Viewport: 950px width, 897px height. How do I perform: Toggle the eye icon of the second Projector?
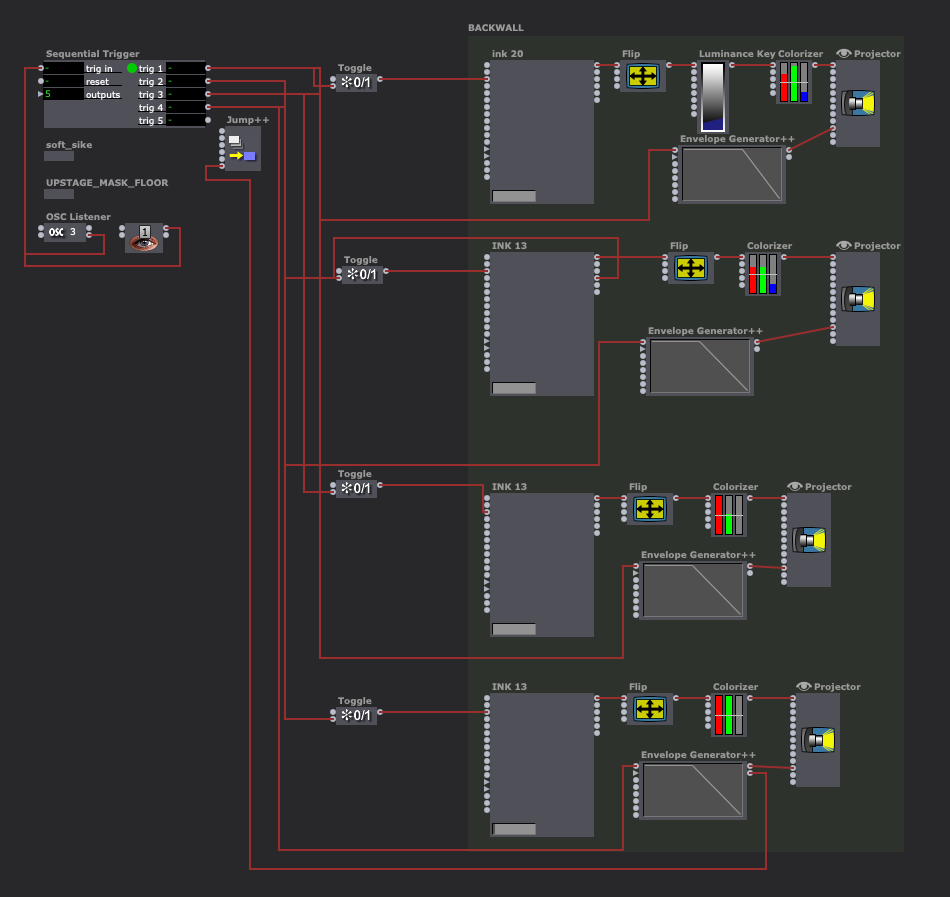tap(843, 245)
